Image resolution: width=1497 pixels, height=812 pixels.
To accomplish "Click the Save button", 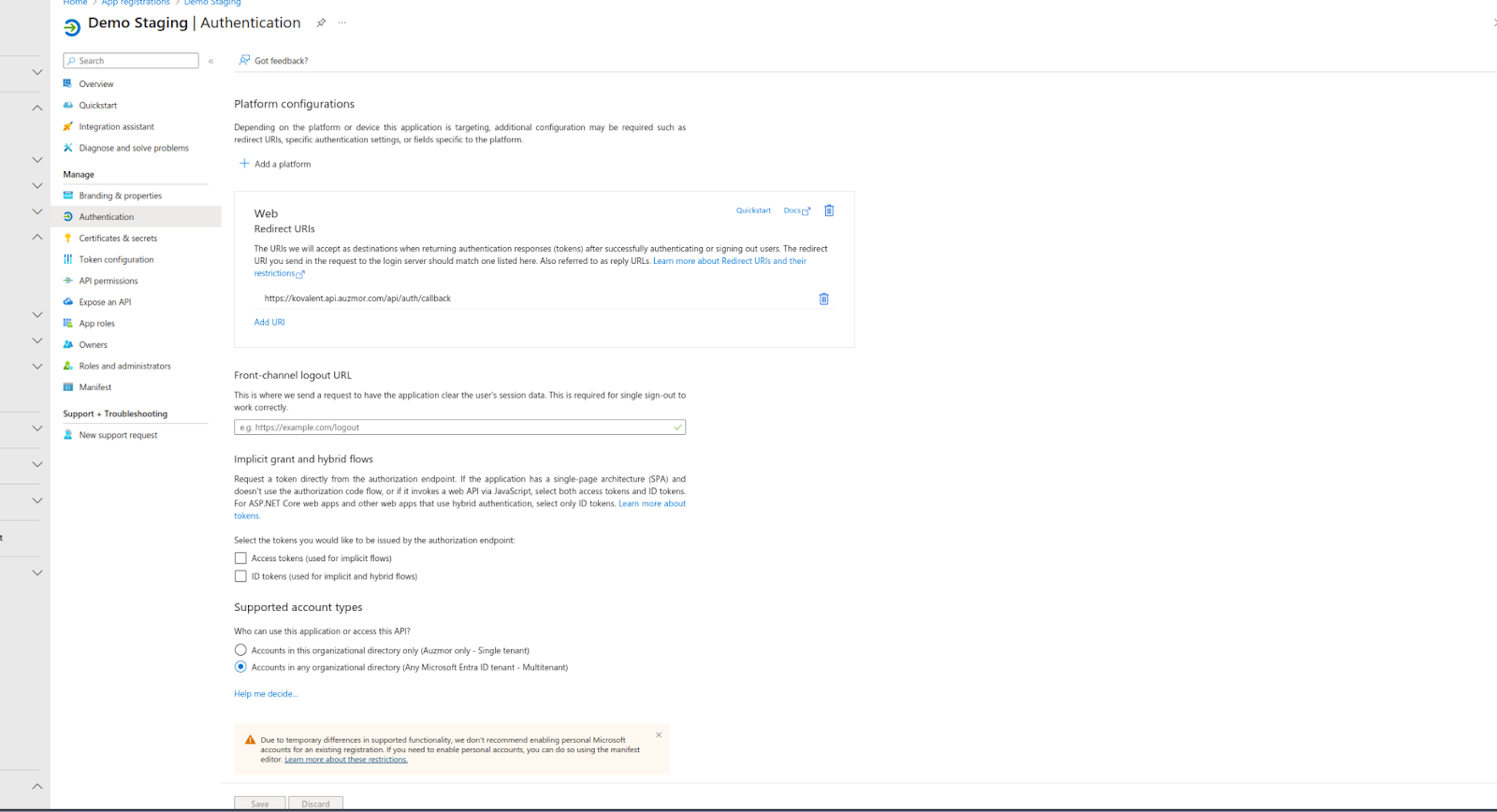I will click(x=259, y=804).
